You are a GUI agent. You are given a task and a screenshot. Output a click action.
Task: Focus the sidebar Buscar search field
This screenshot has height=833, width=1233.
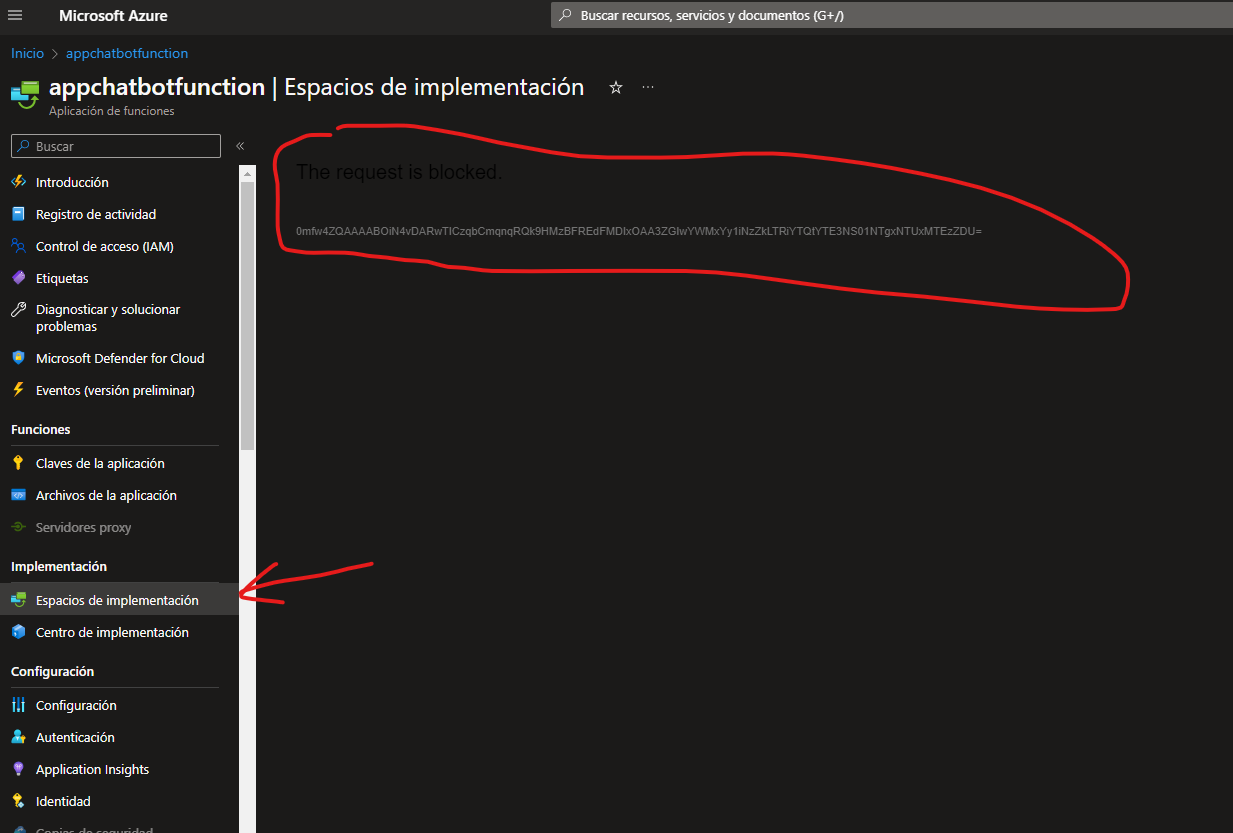pyautogui.click(x=116, y=146)
